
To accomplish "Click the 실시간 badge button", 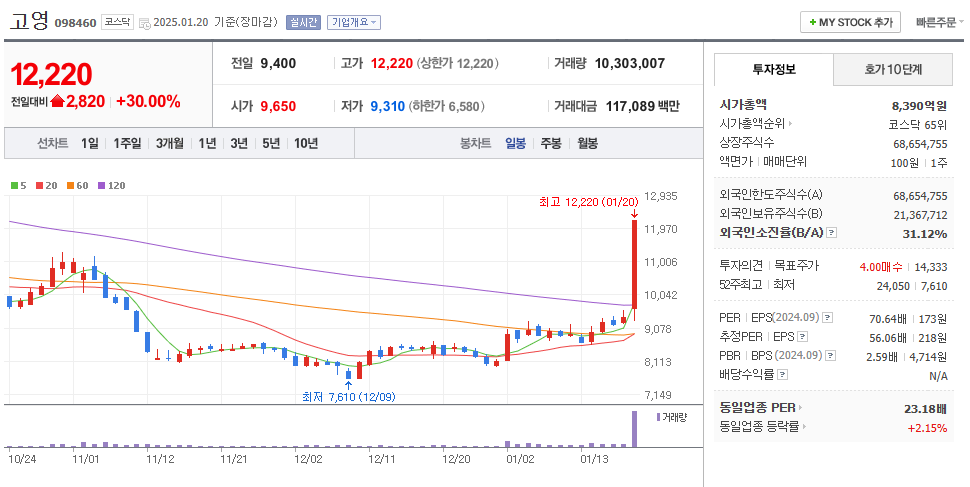I will [x=303, y=22].
